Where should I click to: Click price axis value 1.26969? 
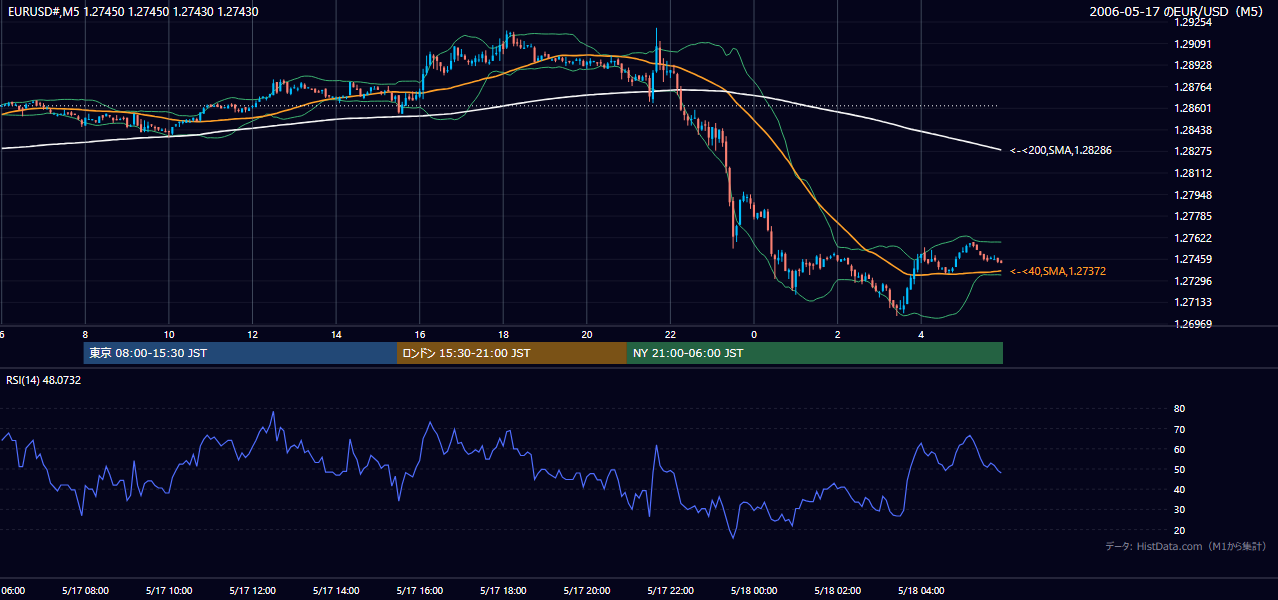(x=1194, y=324)
